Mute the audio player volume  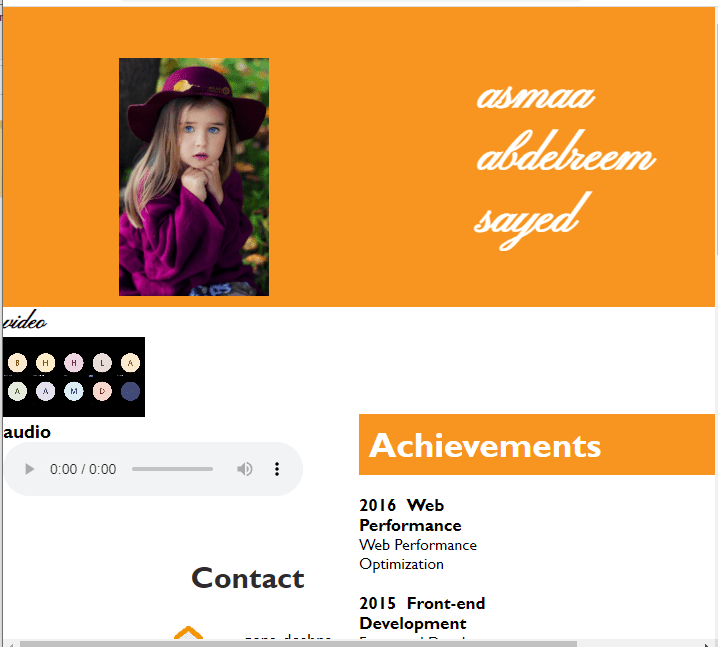click(245, 469)
